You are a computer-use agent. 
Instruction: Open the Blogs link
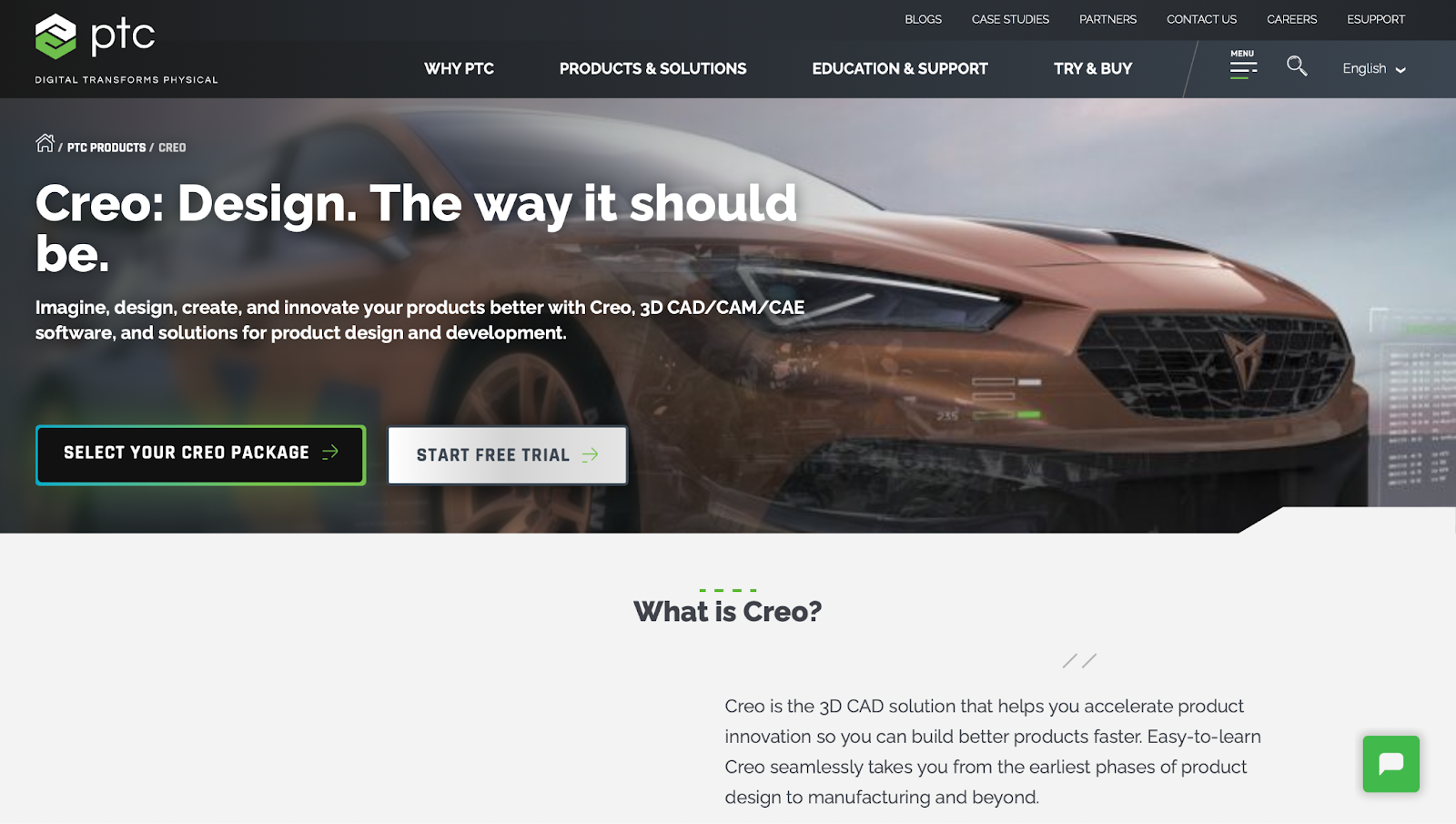pyautogui.click(x=923, y=19)
